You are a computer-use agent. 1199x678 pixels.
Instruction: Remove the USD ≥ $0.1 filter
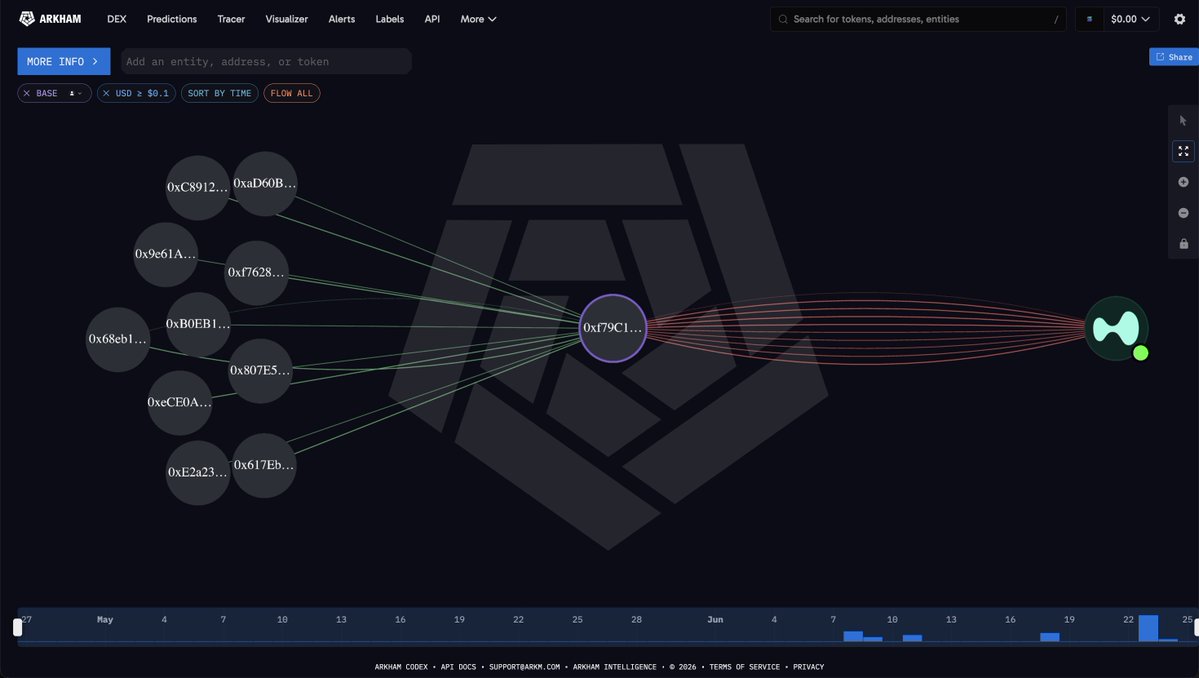[x=106, y=93]
